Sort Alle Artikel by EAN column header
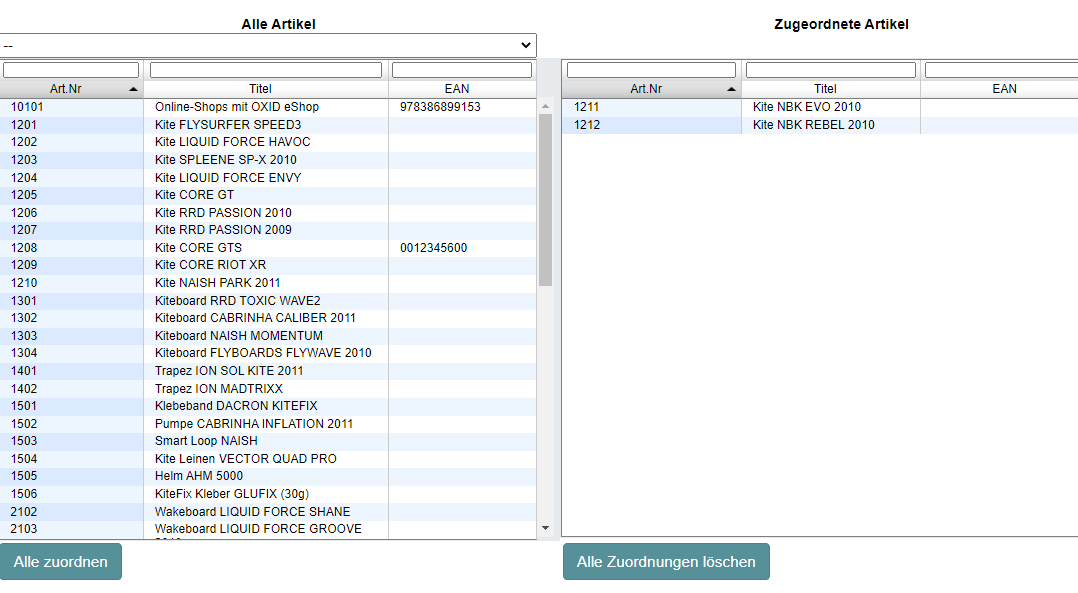This screenshot has height=593, width=1078. coord(462,89)
